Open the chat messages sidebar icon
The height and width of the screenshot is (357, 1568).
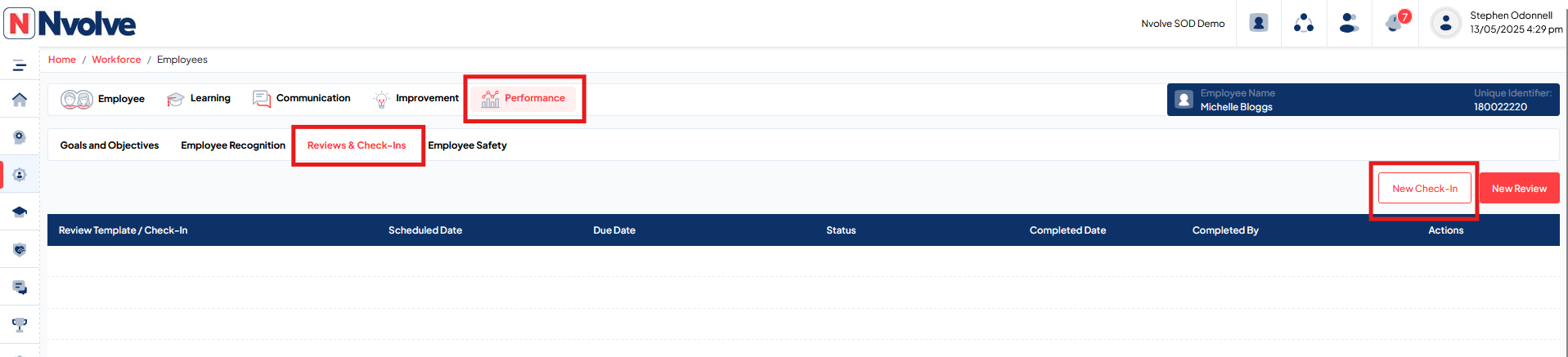[20, 287]
